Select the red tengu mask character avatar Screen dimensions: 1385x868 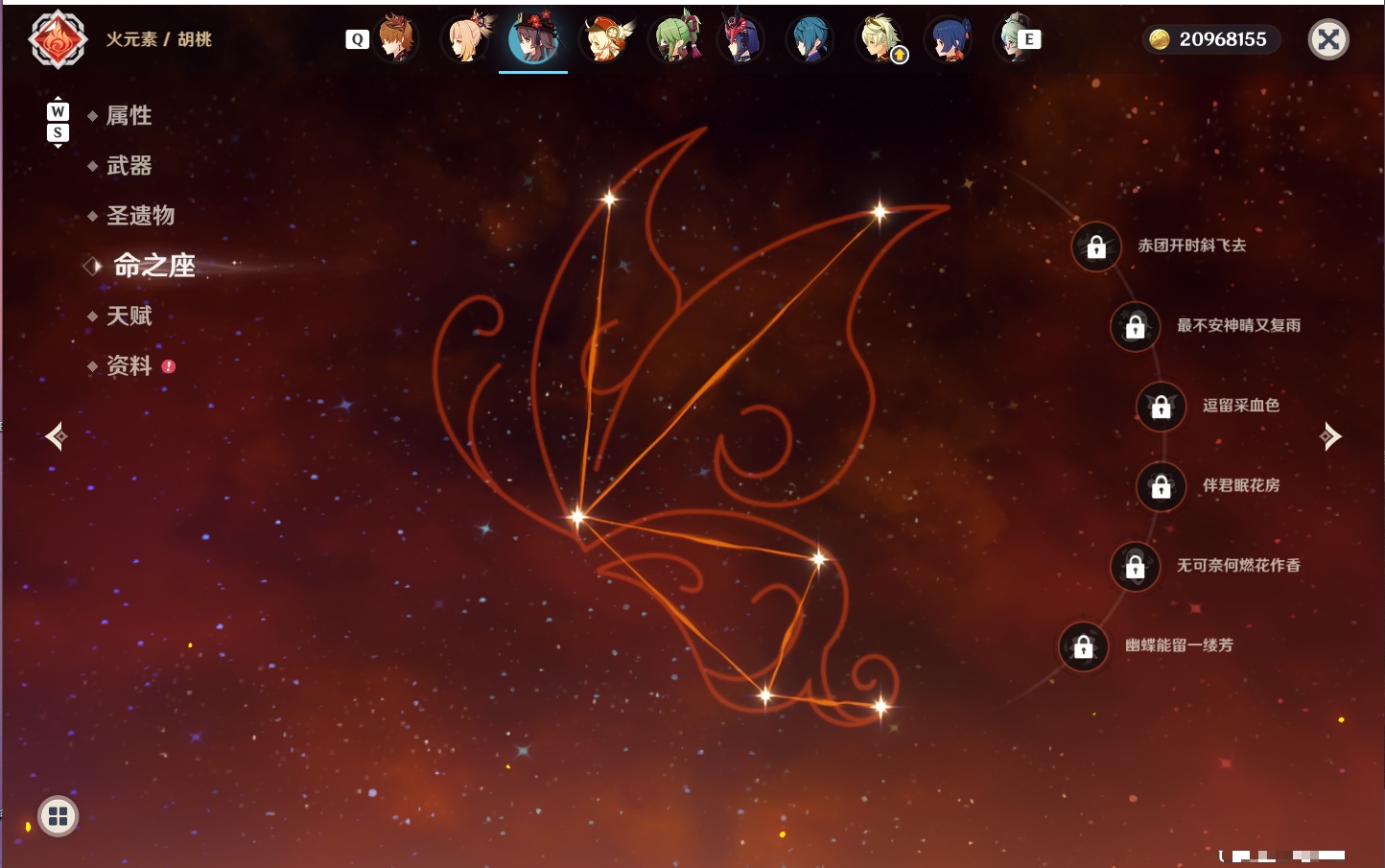[741, 39]
